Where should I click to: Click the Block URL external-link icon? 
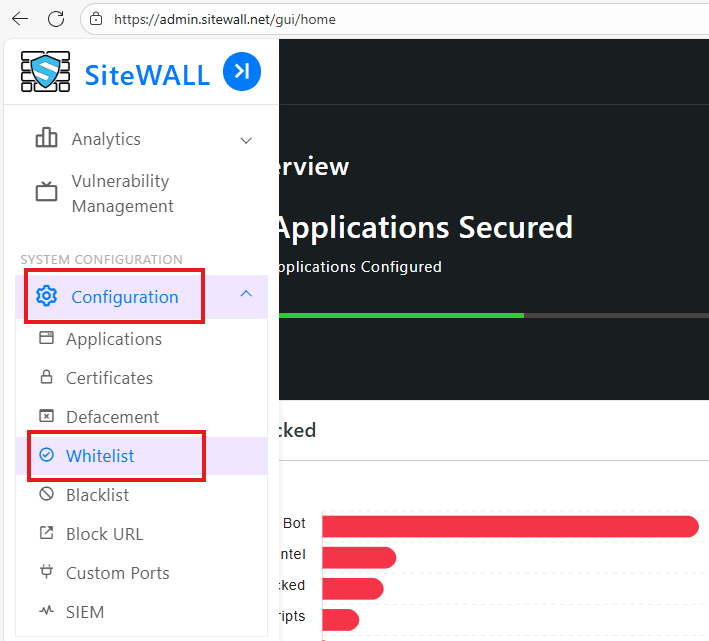pos(46,534)
